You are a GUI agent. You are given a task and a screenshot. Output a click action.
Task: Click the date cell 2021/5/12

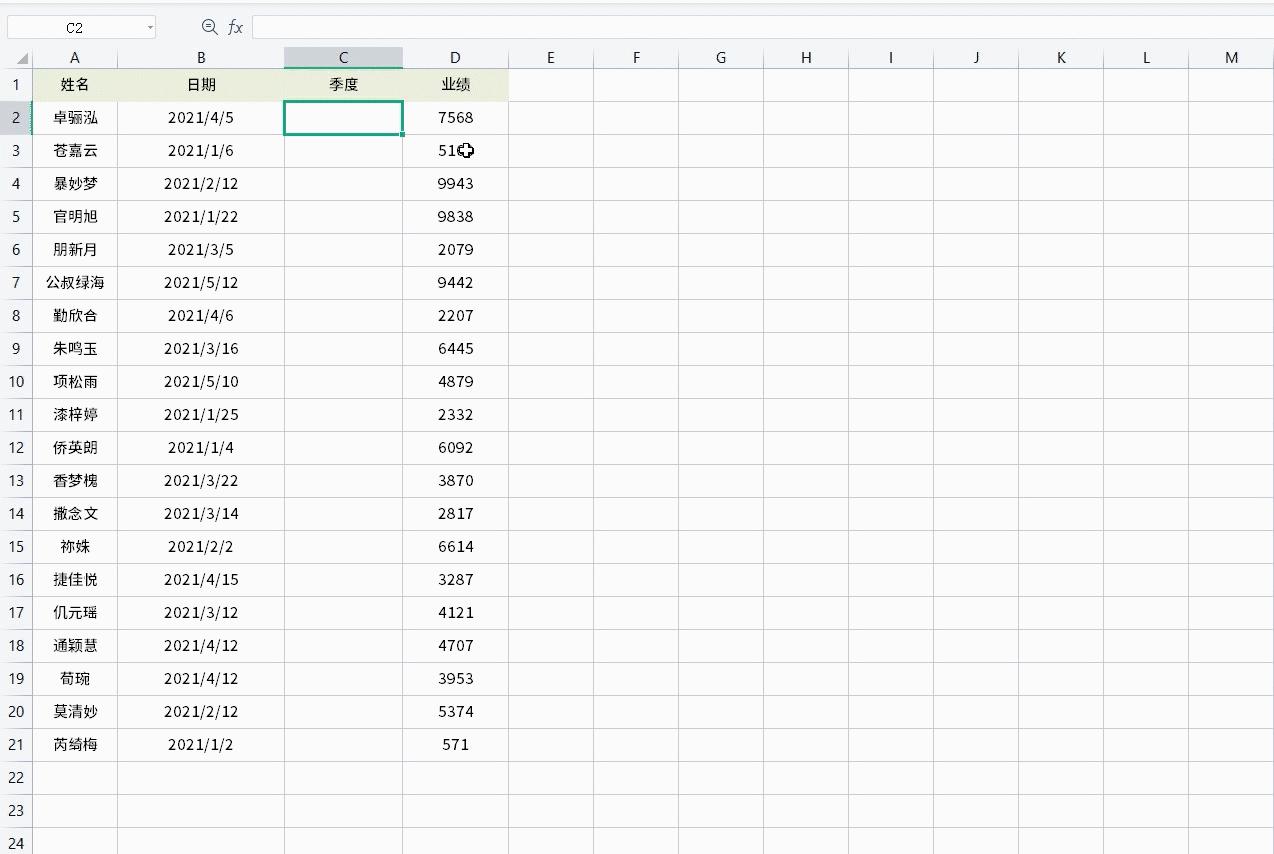[x=201, y=283]
